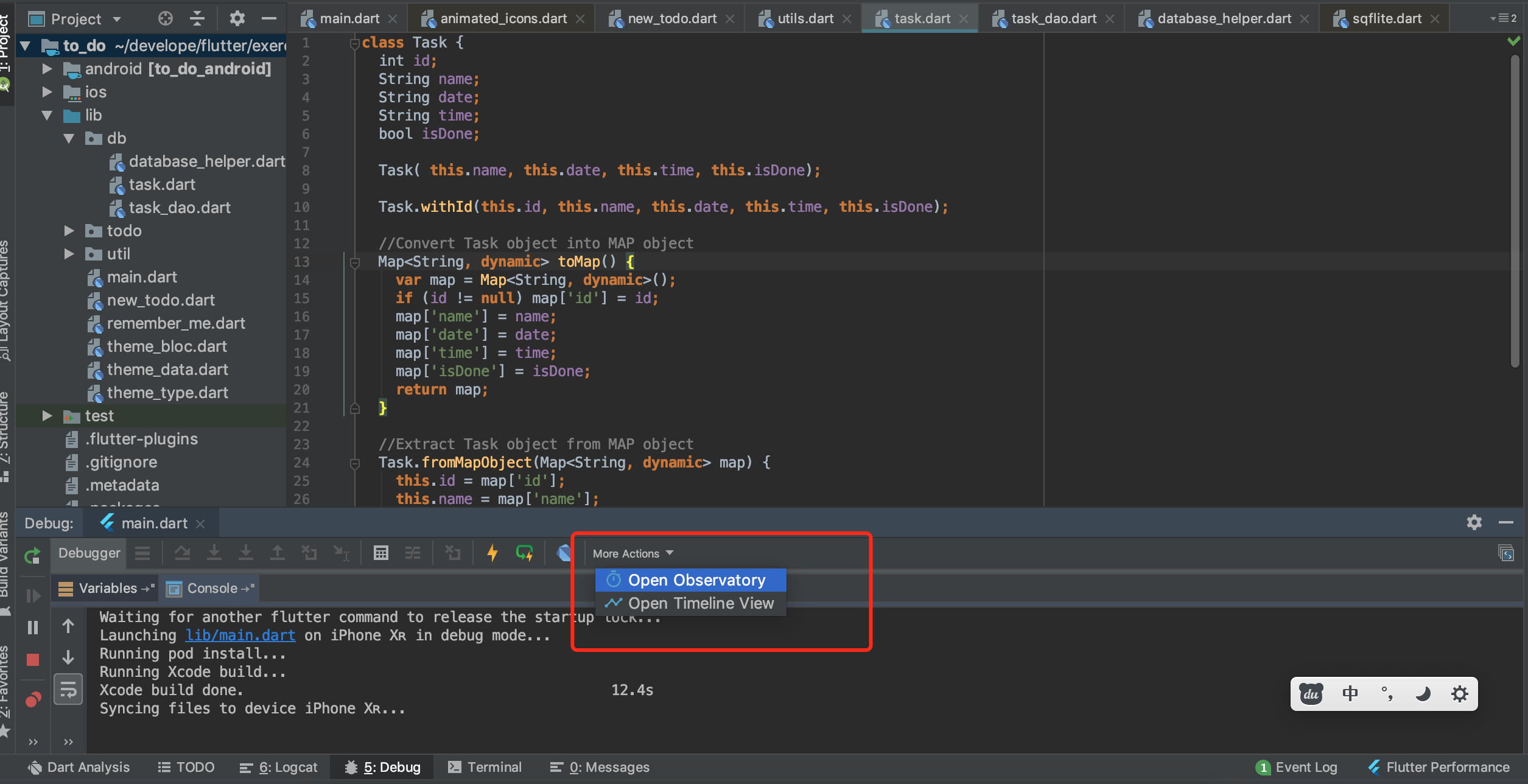The width and height of the screenshot is (1528, 784).
Task: Click the Step Into debugger icon
Action: 214,553
